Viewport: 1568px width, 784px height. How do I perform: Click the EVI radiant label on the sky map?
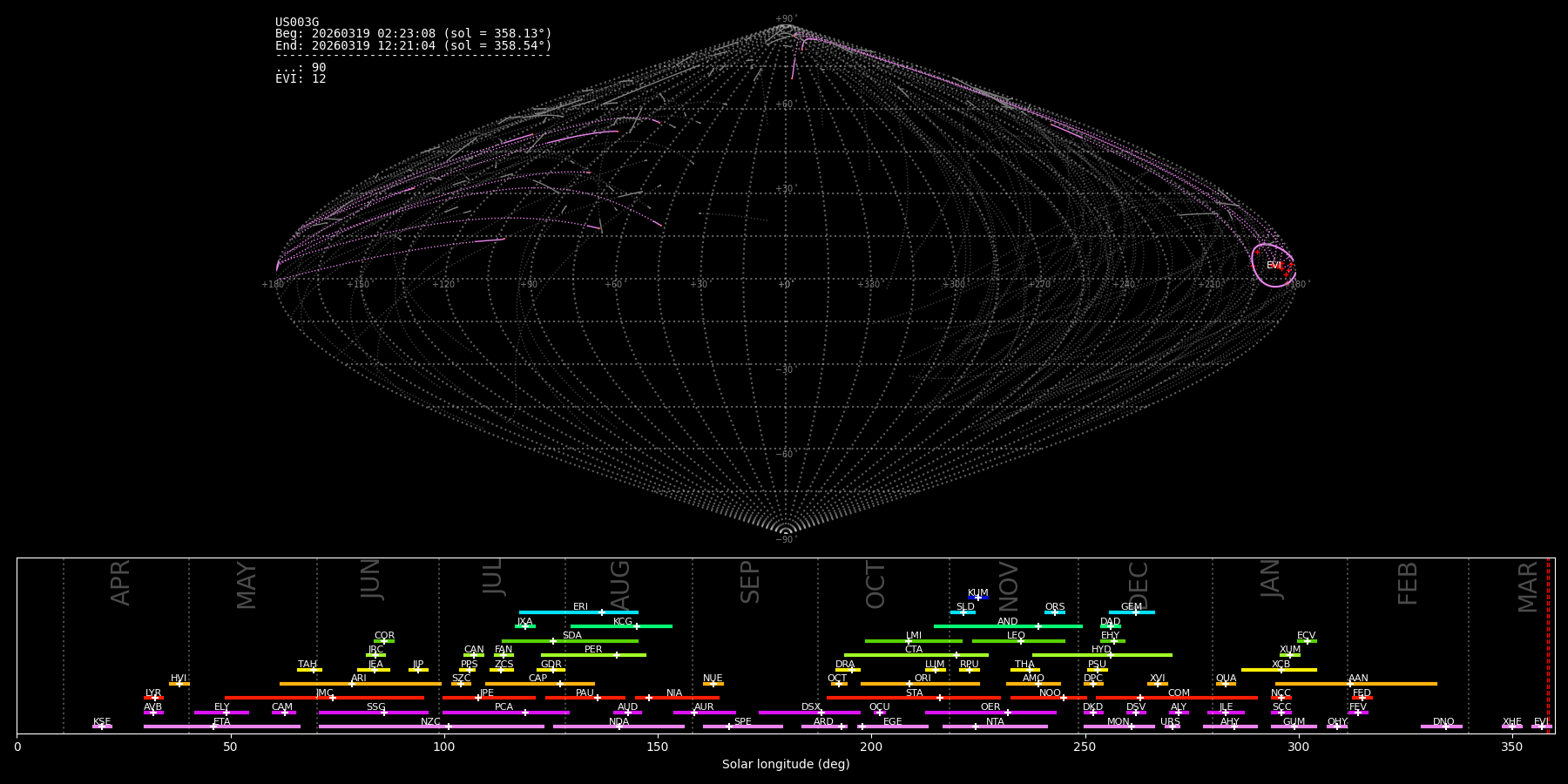[1274, 266]
